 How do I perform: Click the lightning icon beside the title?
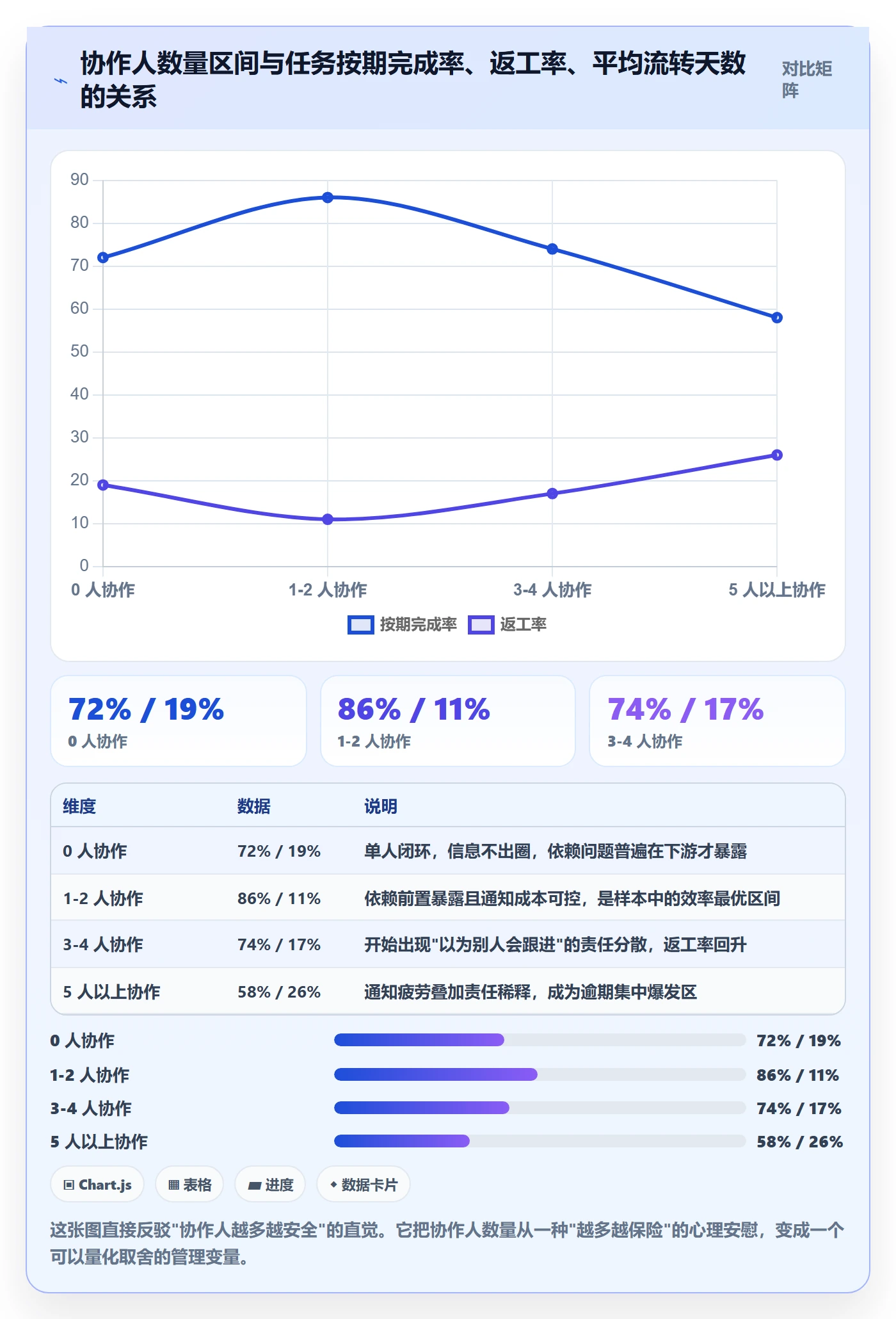pyautogui.click(x=61, y=81)
